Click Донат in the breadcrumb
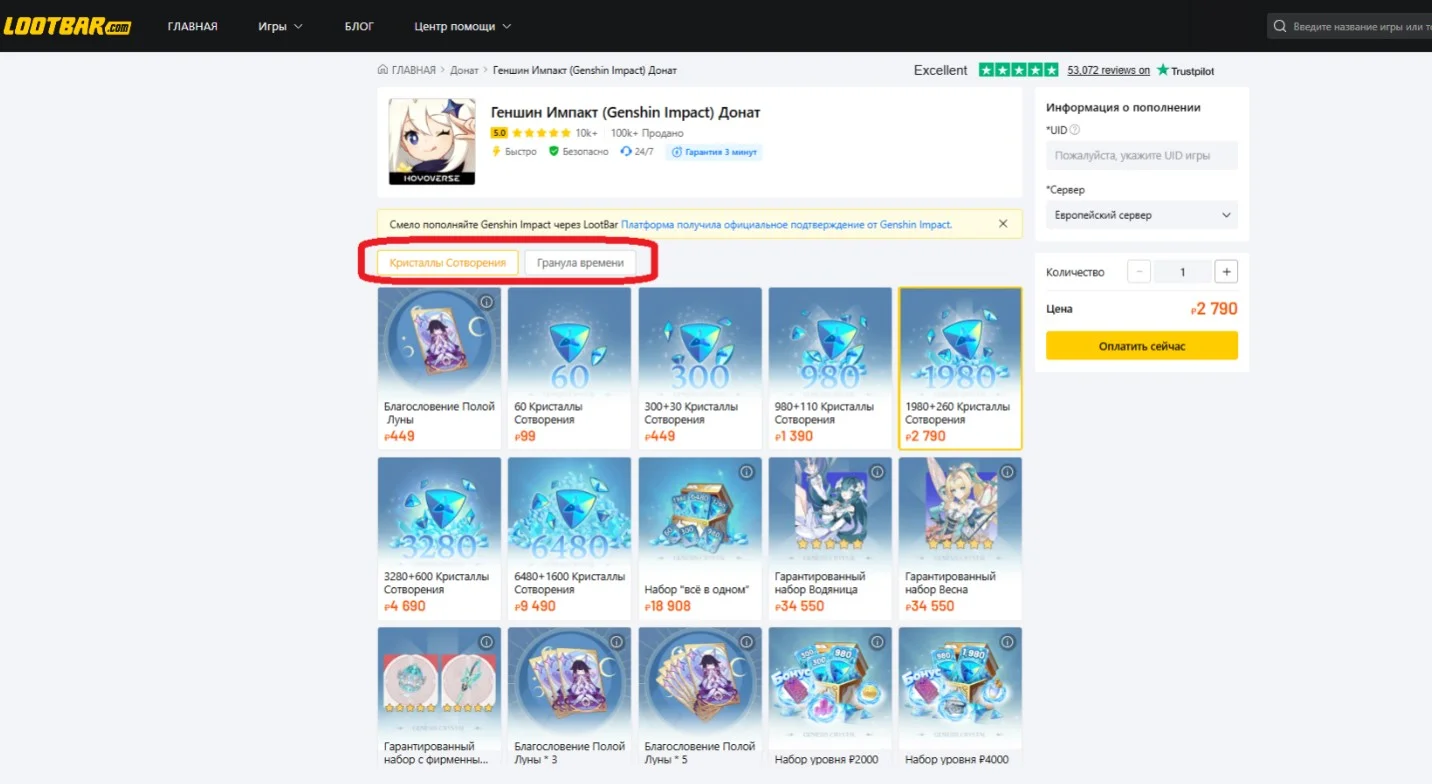 click(x=464, y=70)
